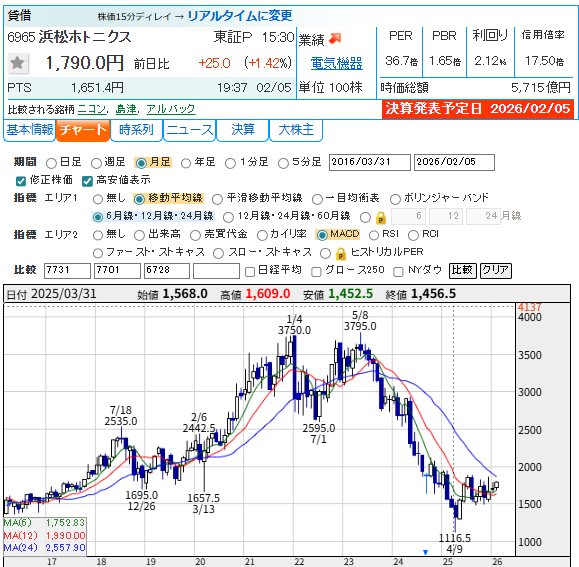The height and width of the screenshot is (567, 579).
Task: Click the lock icon beside custom period fields
Action: tap(381, 218)
